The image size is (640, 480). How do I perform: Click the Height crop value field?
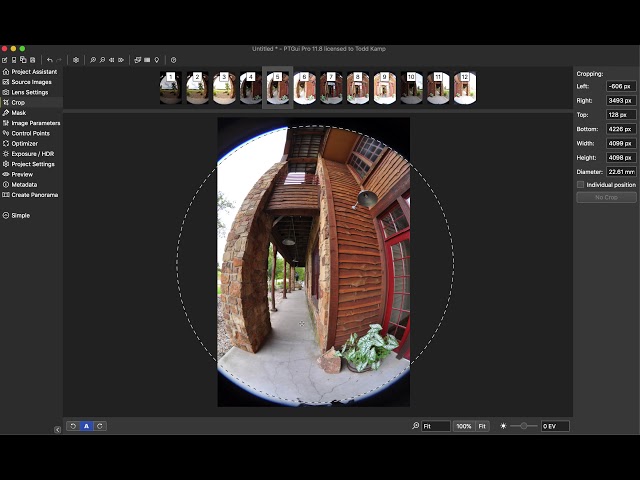(621, 158)
